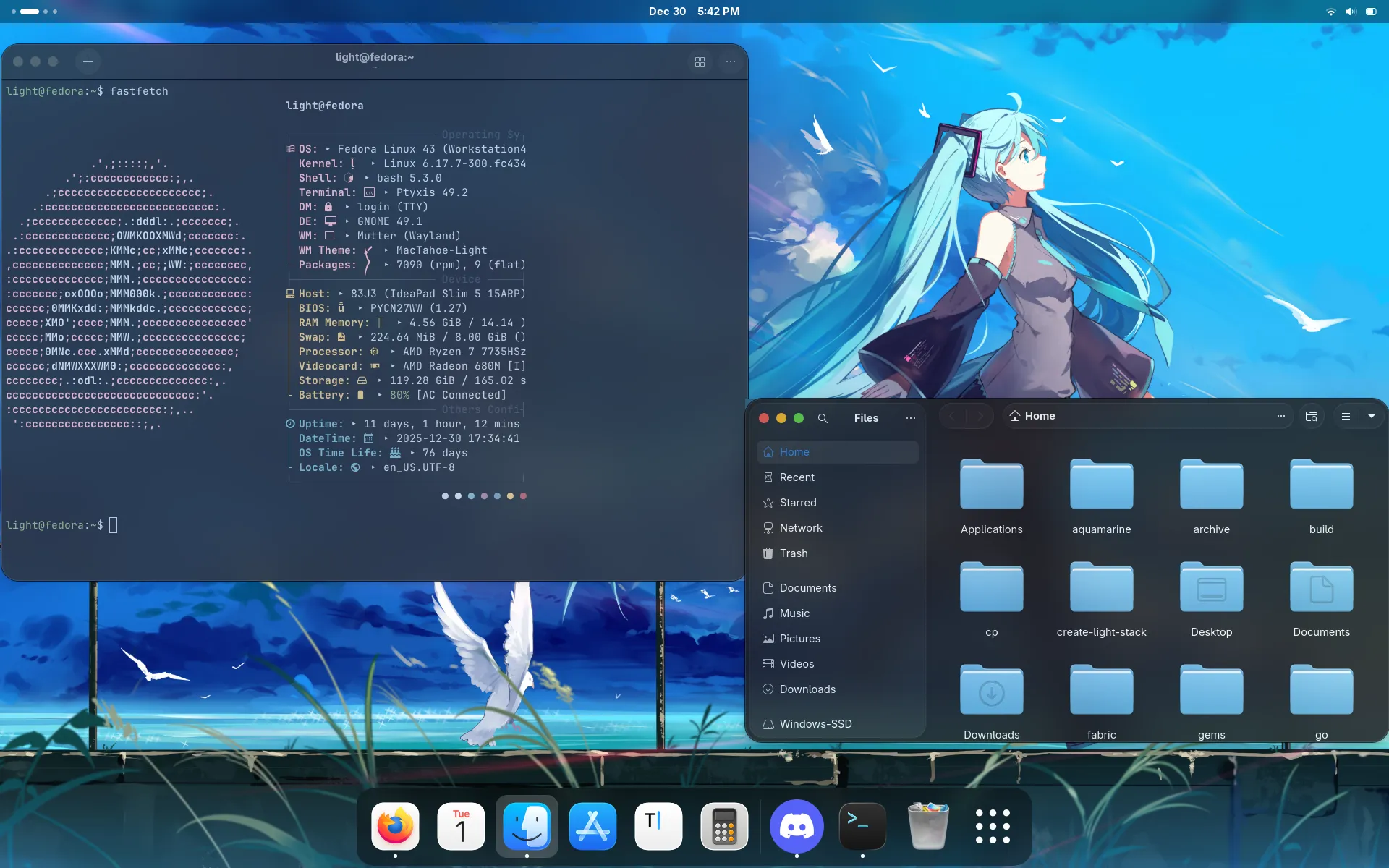This screenshot has width=1389, height=868.
Task: Select Recent in Files sidebar
Action: [x=797, y=477]
